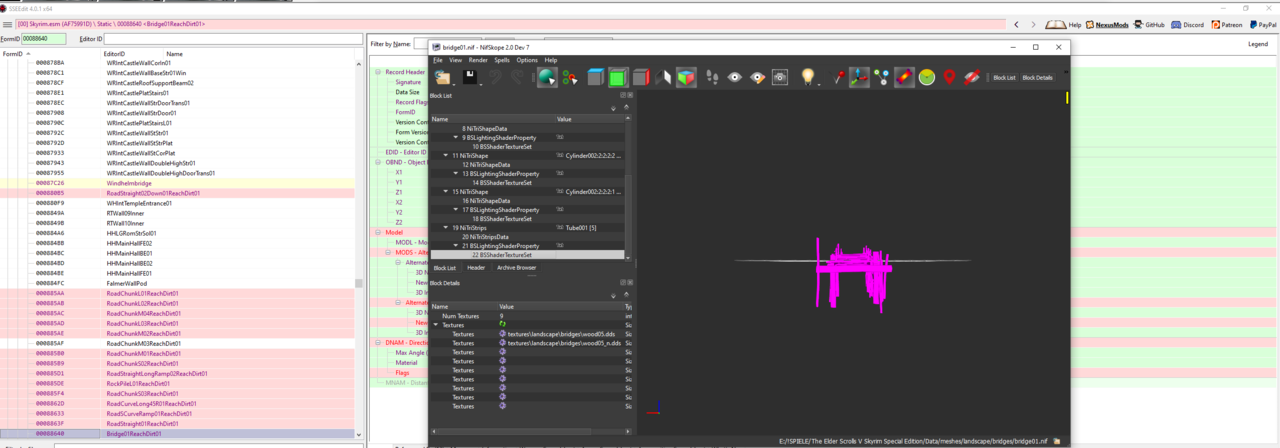
Task: Click the multicolor perspective cube icon
Action: click(x=686, y=77)
